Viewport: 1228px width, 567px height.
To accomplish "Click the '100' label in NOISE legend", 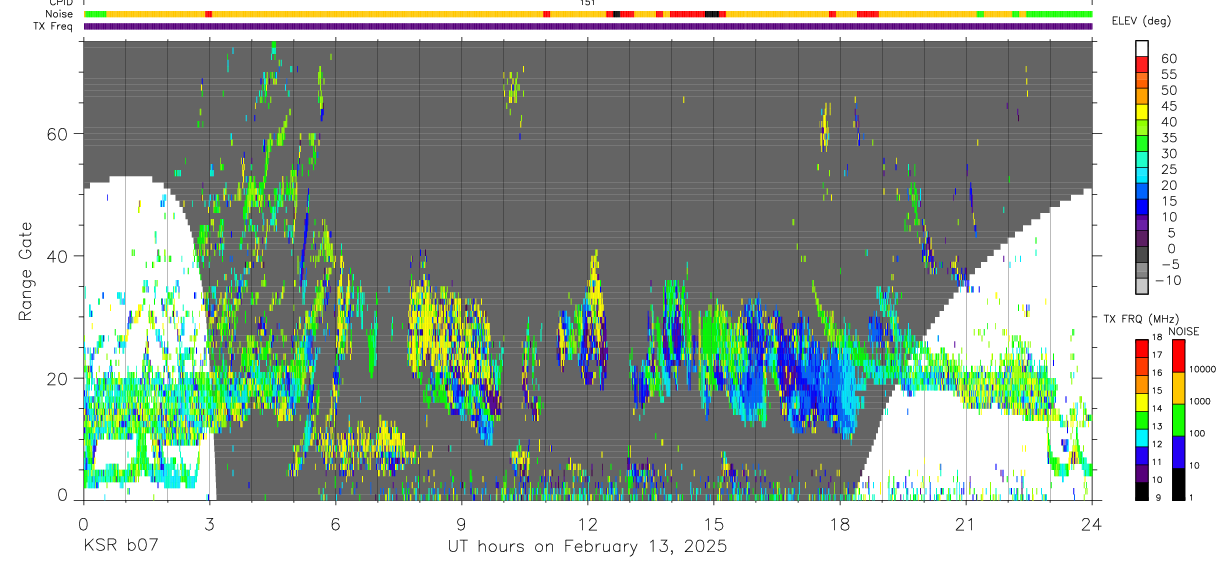I will [1198, 434].
